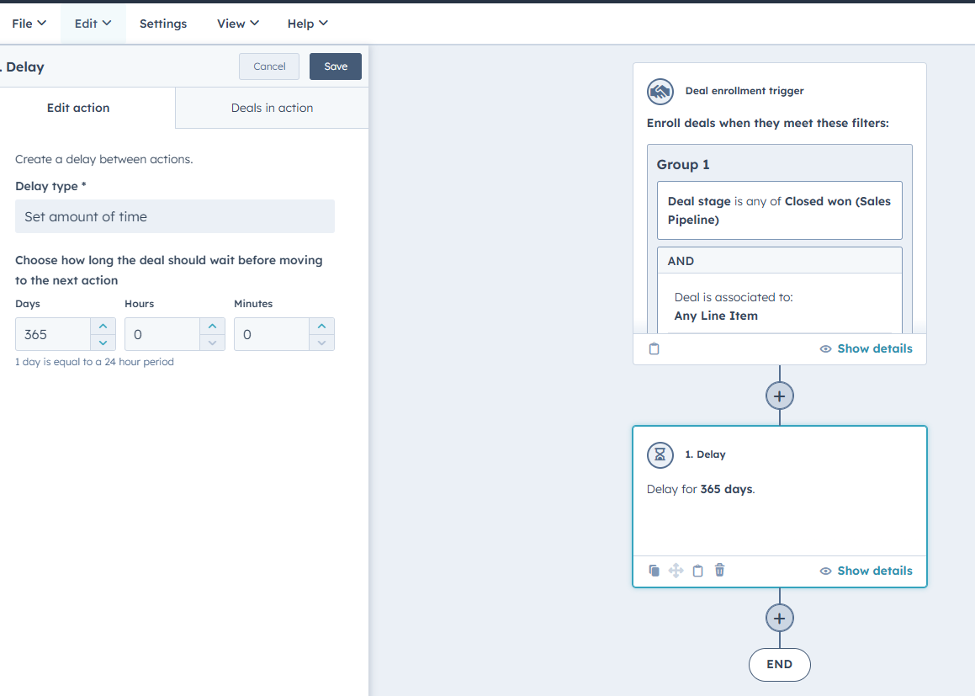Click the Hours input field
977x697 pixels.
[162, 334]
